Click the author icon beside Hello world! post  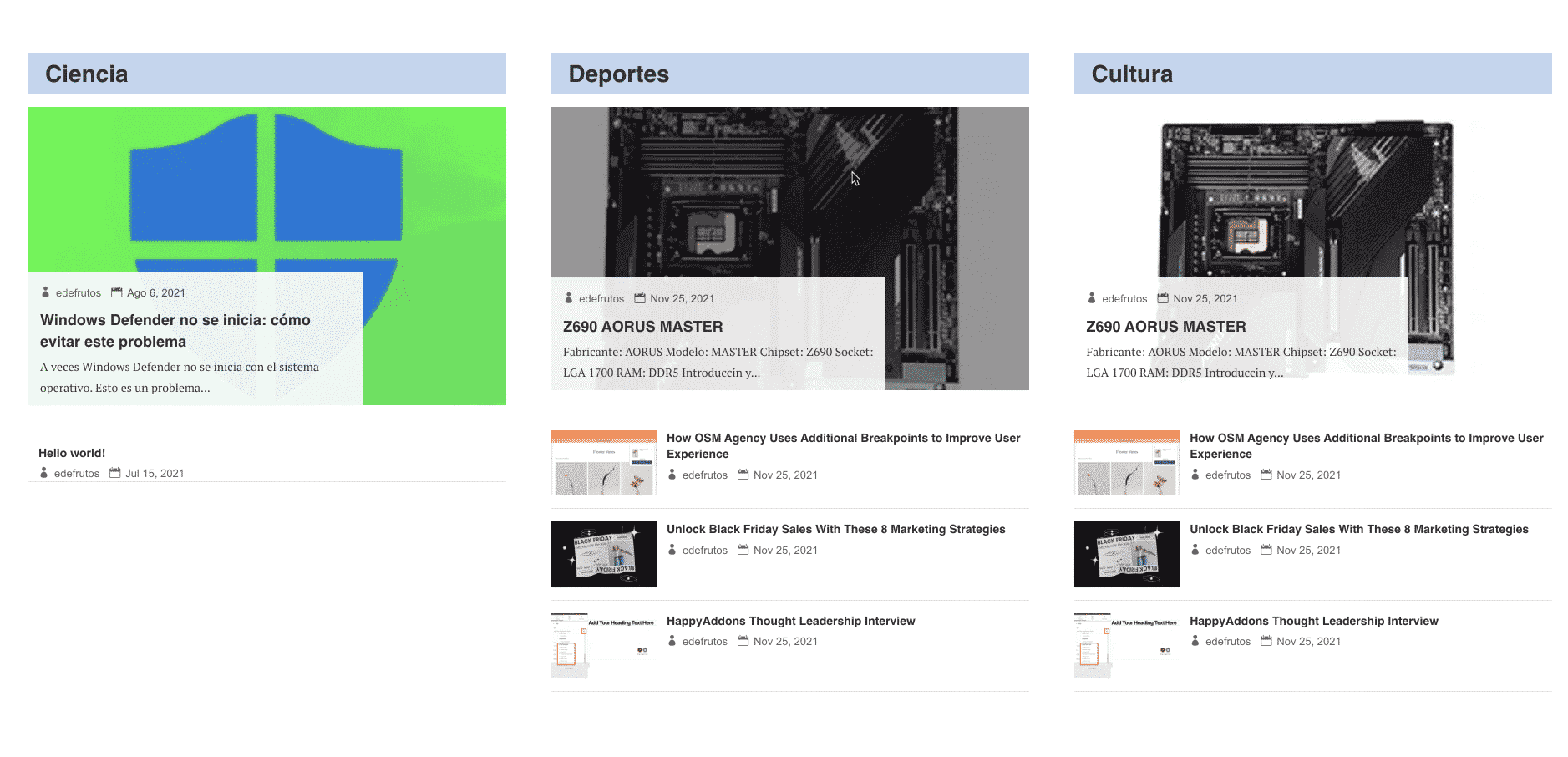click(x=44, y=473)
